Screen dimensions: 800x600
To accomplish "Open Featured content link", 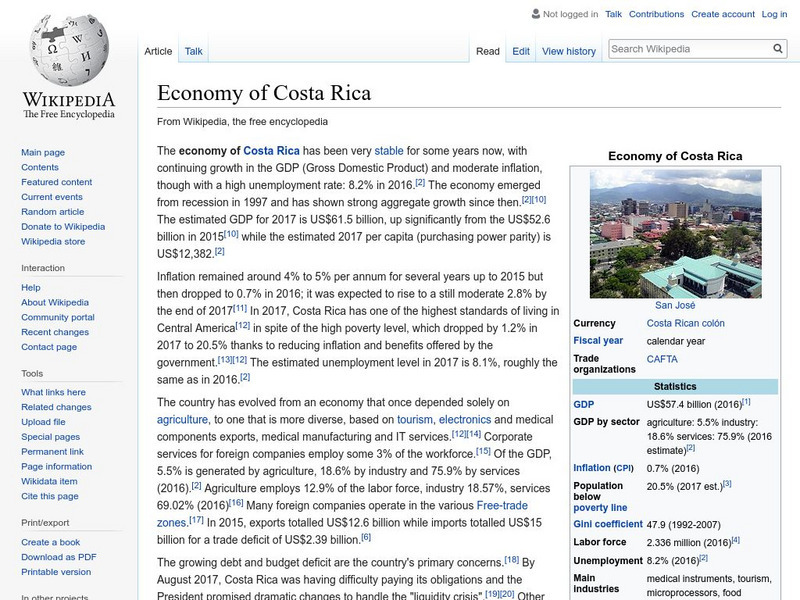I will [x=57, y=182].
